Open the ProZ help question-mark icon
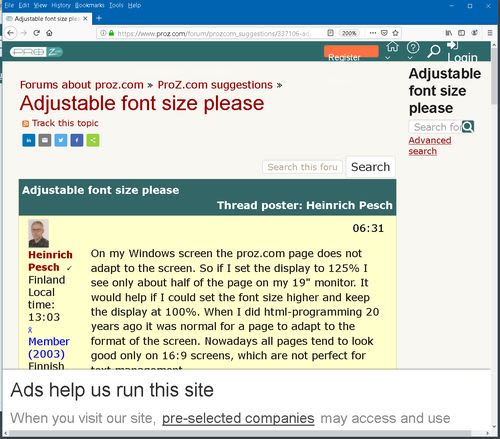 tap(413, 47)
